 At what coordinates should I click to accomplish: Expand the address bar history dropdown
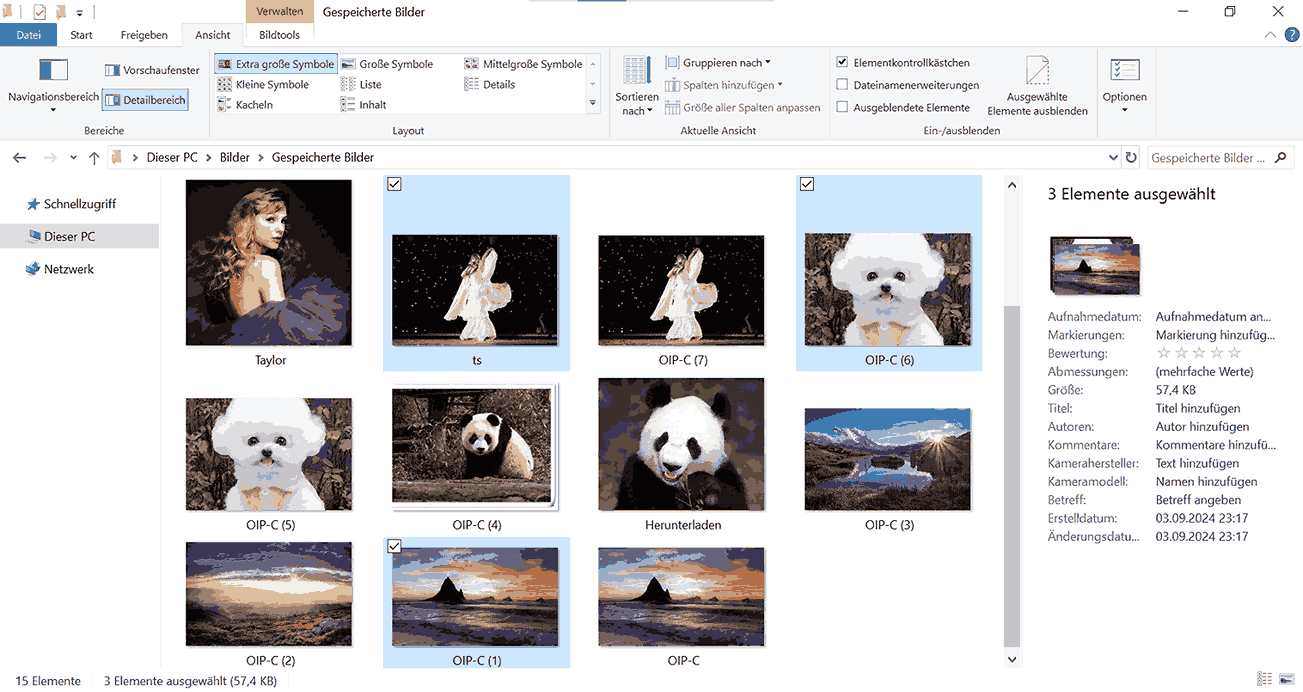[1113, 157]
